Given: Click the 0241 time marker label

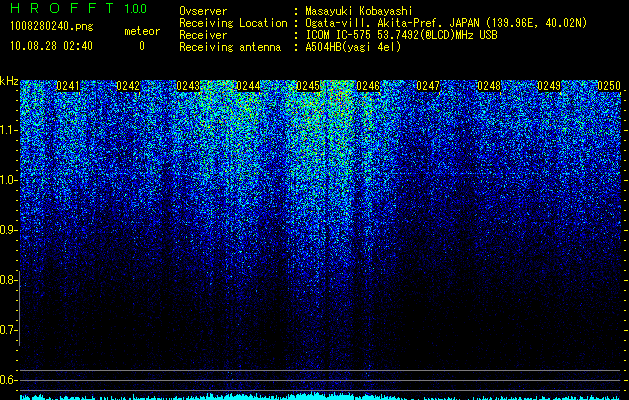Looking at the screenshot, I should [68, 86].
